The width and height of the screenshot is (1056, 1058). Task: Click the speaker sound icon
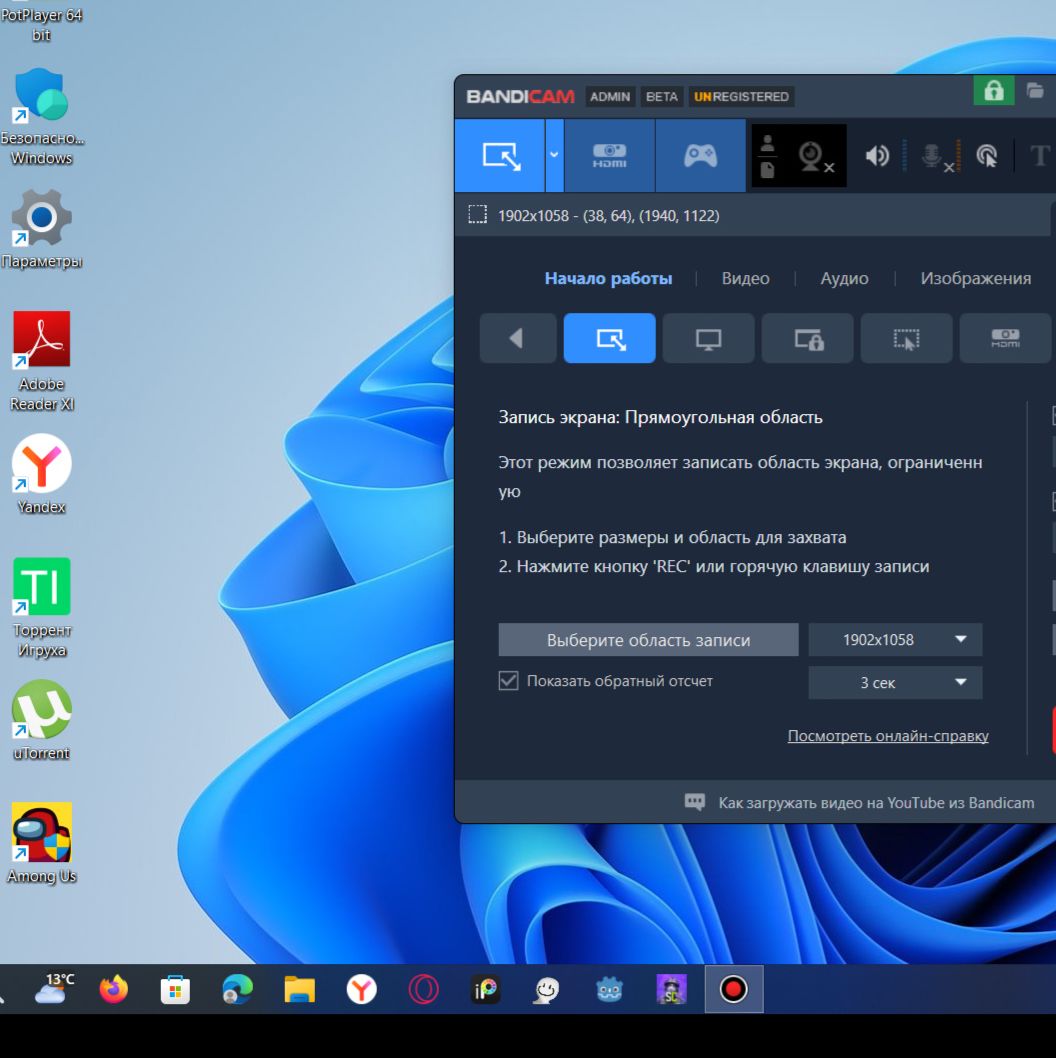tap(877, 157)
